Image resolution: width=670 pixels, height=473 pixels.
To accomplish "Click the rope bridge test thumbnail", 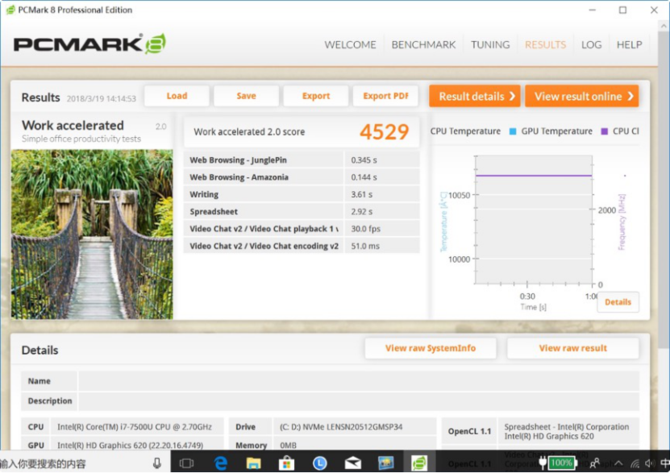I will [92, 234].
